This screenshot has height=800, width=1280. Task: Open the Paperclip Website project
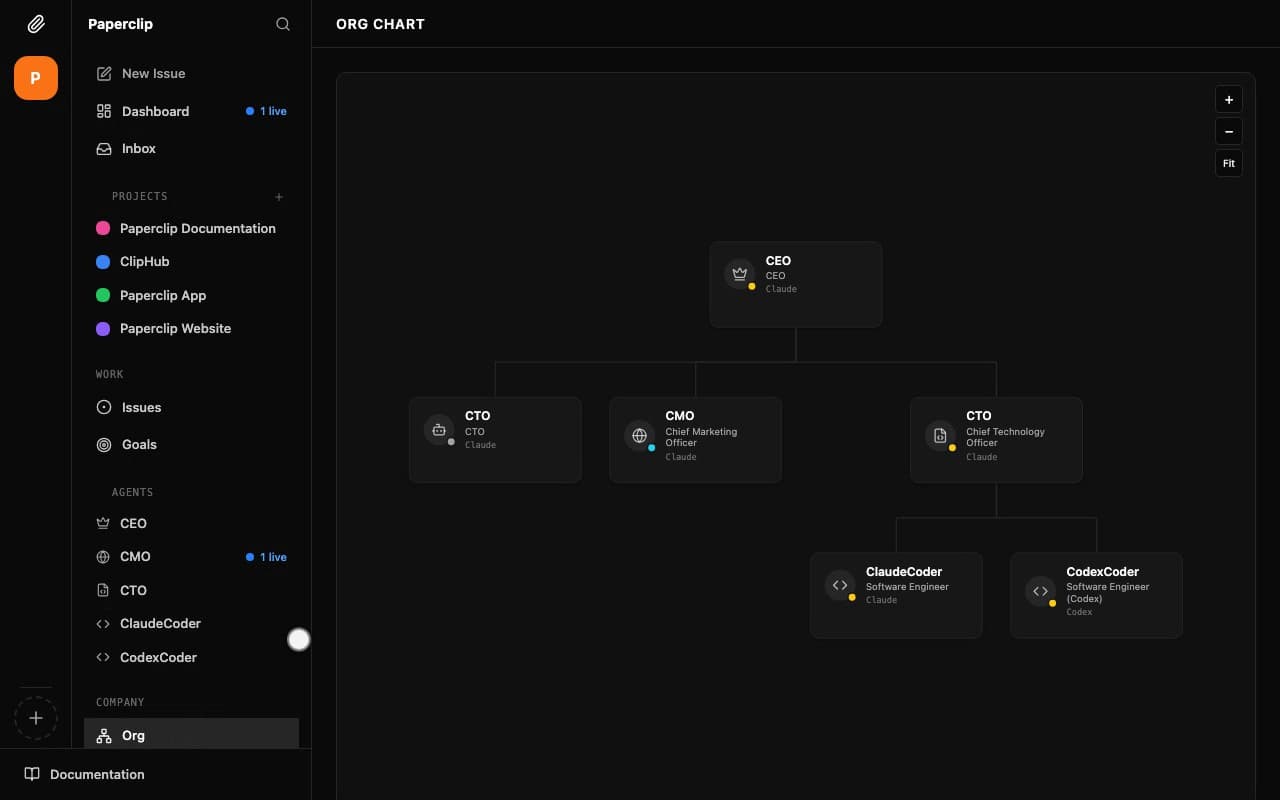191,328
